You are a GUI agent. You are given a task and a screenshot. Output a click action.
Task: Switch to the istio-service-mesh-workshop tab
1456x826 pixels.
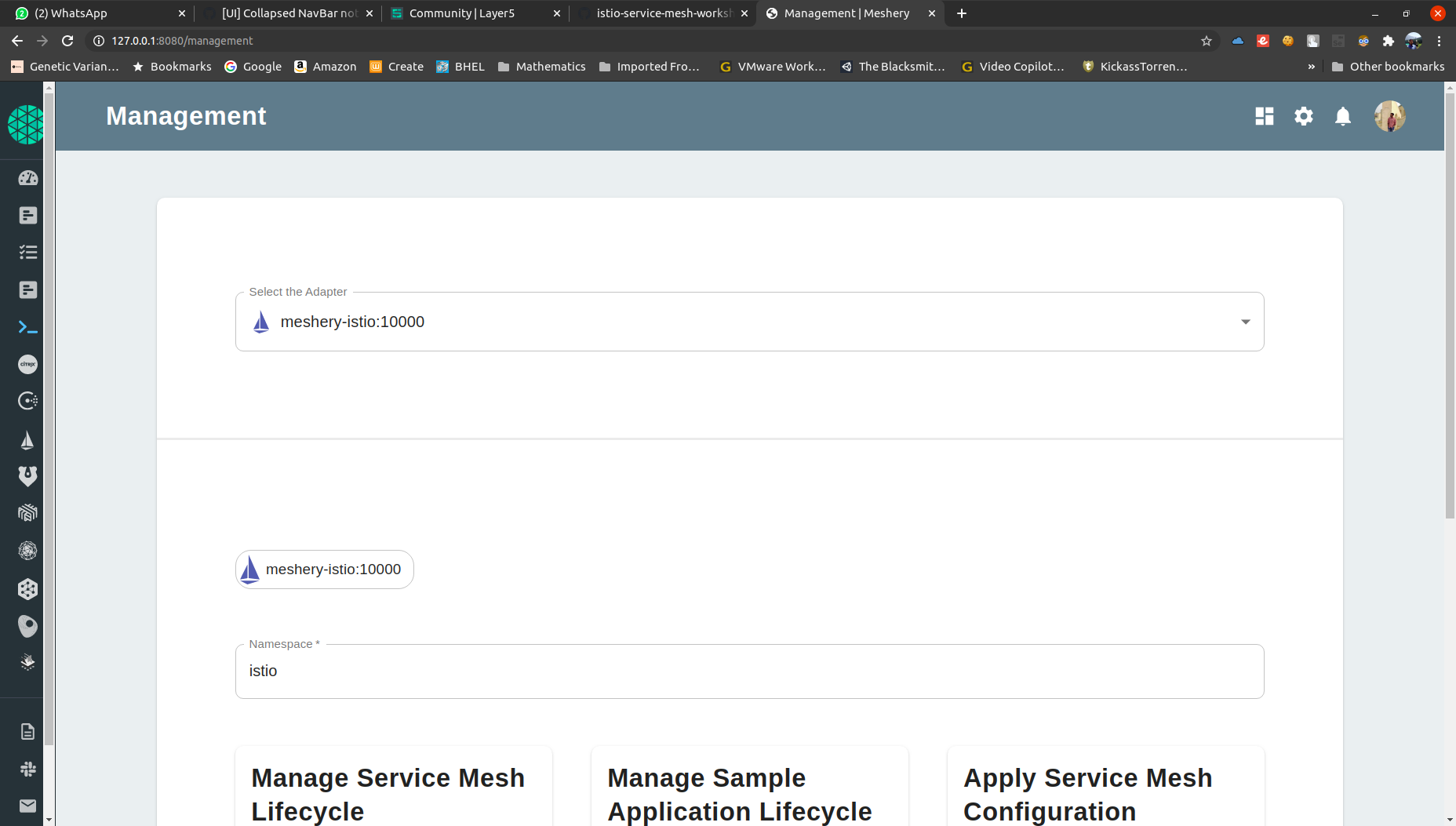click(x=664, y=13)
